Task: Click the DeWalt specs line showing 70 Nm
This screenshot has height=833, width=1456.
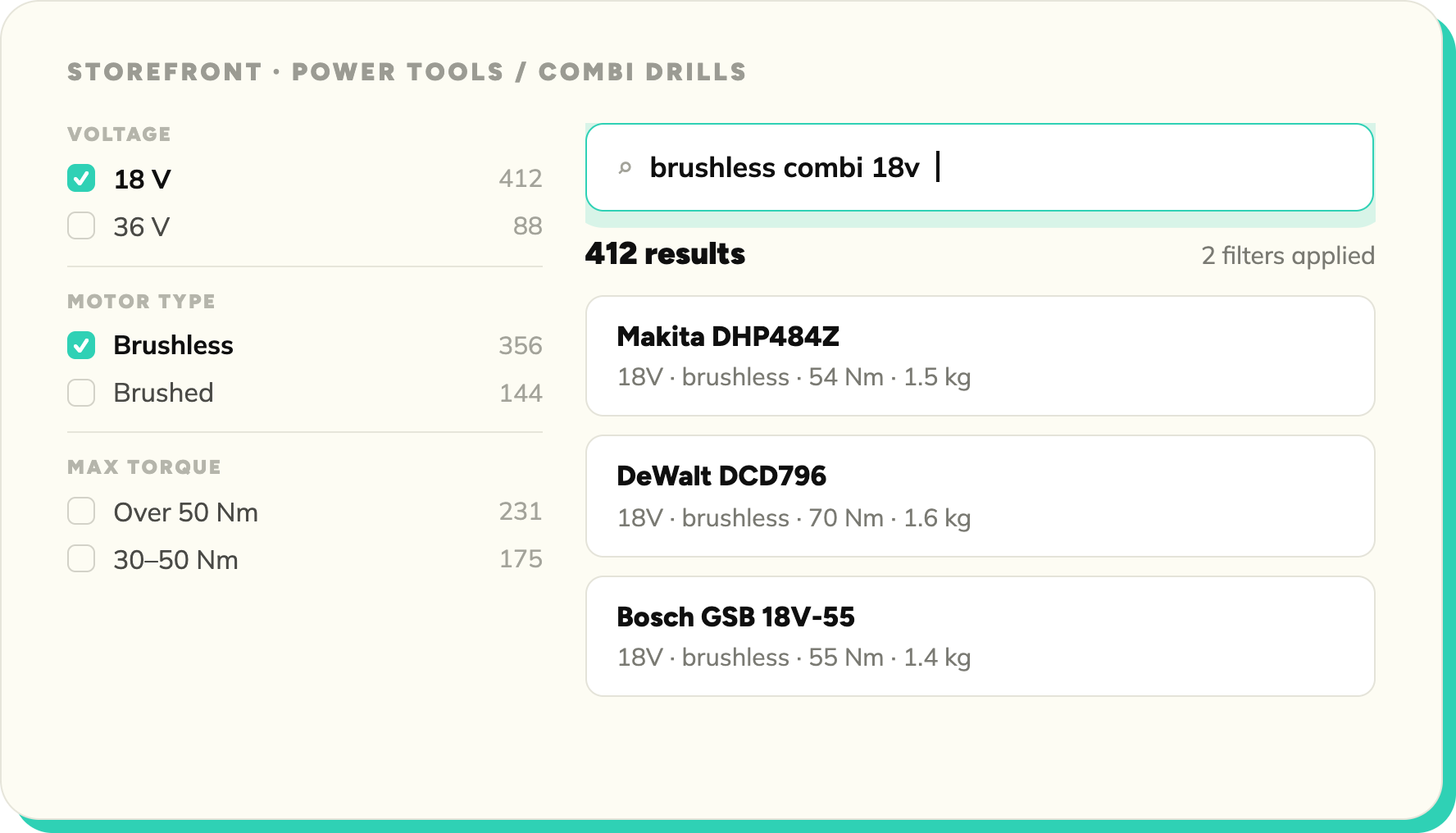Action: point(794,518)
